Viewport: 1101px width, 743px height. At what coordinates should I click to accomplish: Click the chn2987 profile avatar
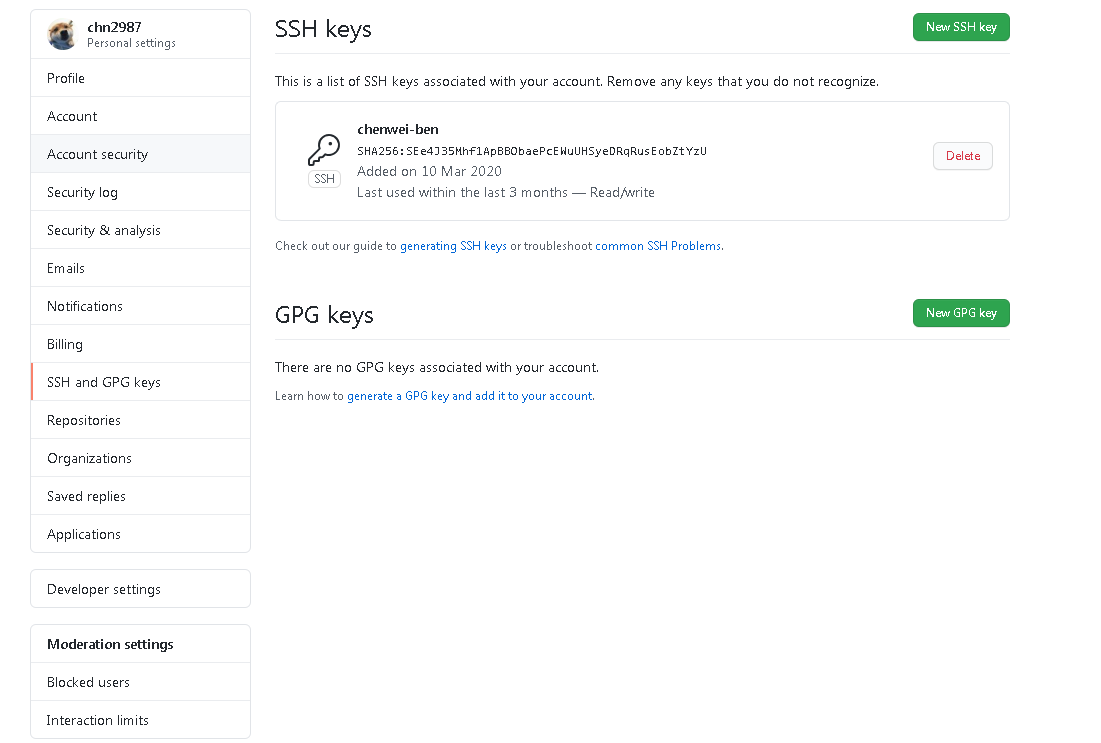(x=62, y=35)
